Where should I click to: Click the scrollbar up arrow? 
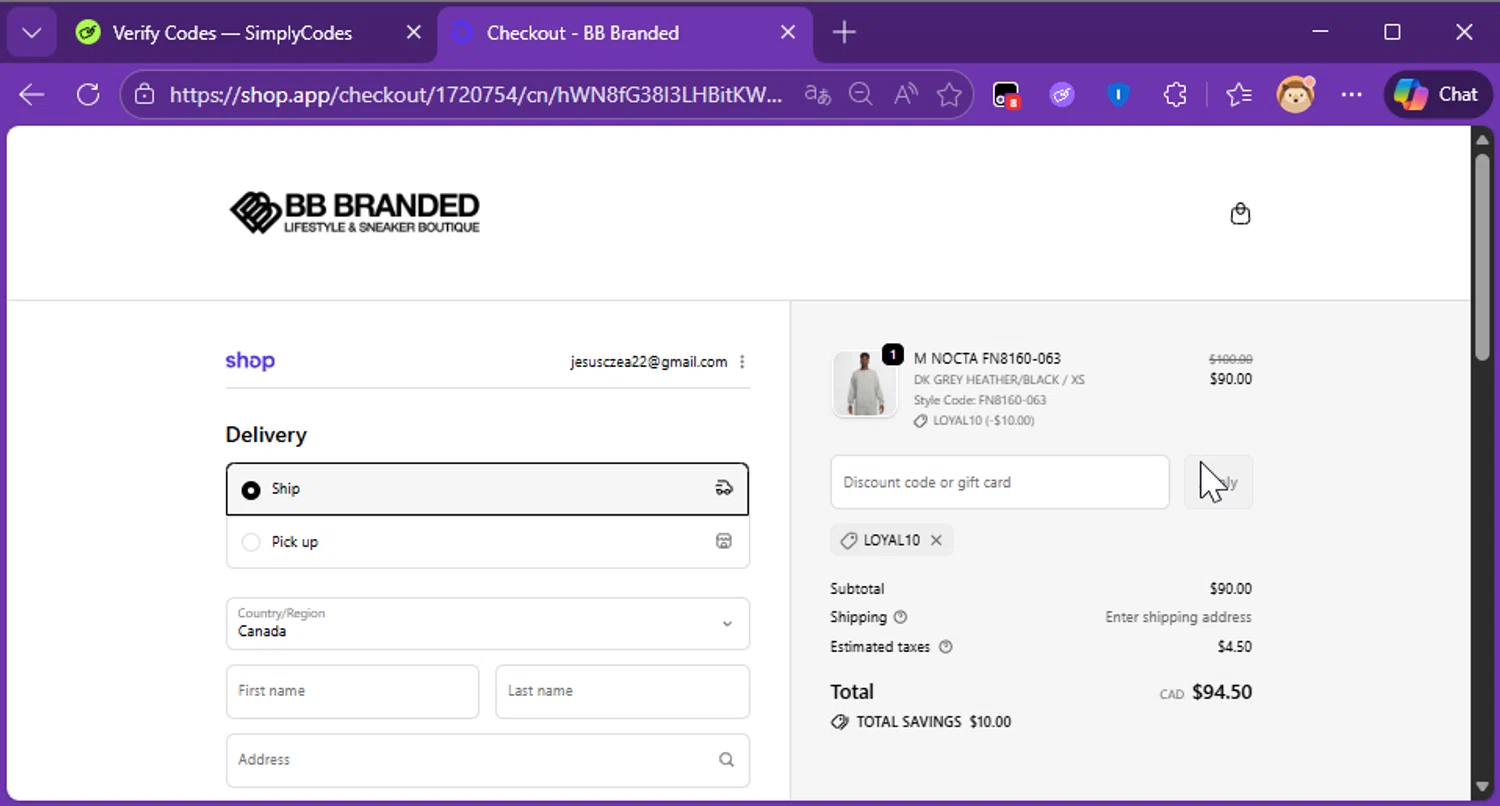pyautogui.click(x=1482, y=139)
